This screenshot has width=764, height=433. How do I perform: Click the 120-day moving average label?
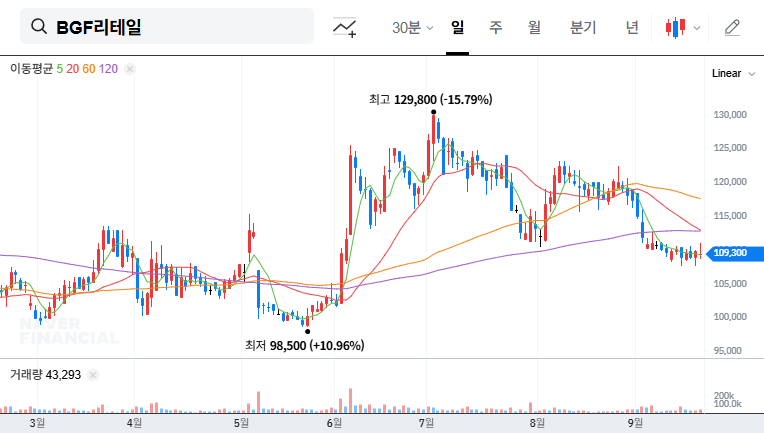coord(108,69)
